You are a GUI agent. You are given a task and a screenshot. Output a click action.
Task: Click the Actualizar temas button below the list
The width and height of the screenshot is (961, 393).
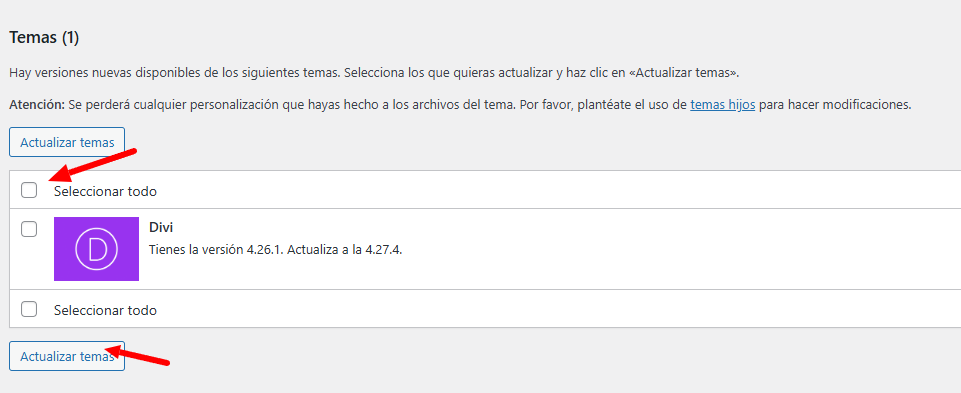(x=67, y=356)
